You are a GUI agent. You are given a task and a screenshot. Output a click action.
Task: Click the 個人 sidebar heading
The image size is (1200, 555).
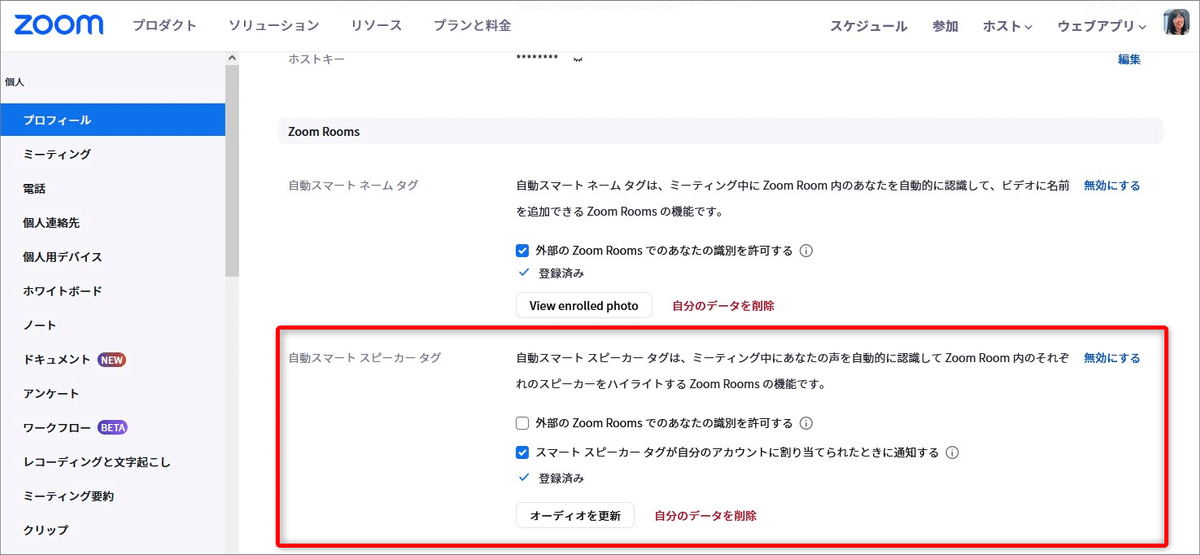point(15,82)
